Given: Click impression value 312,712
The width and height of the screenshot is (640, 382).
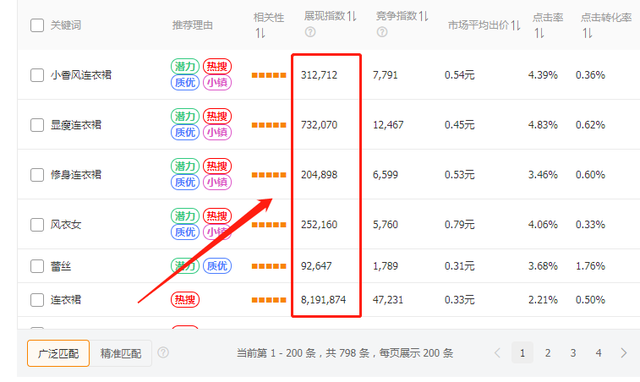Looking at the screenshot, I should click(x=319, y=75).
